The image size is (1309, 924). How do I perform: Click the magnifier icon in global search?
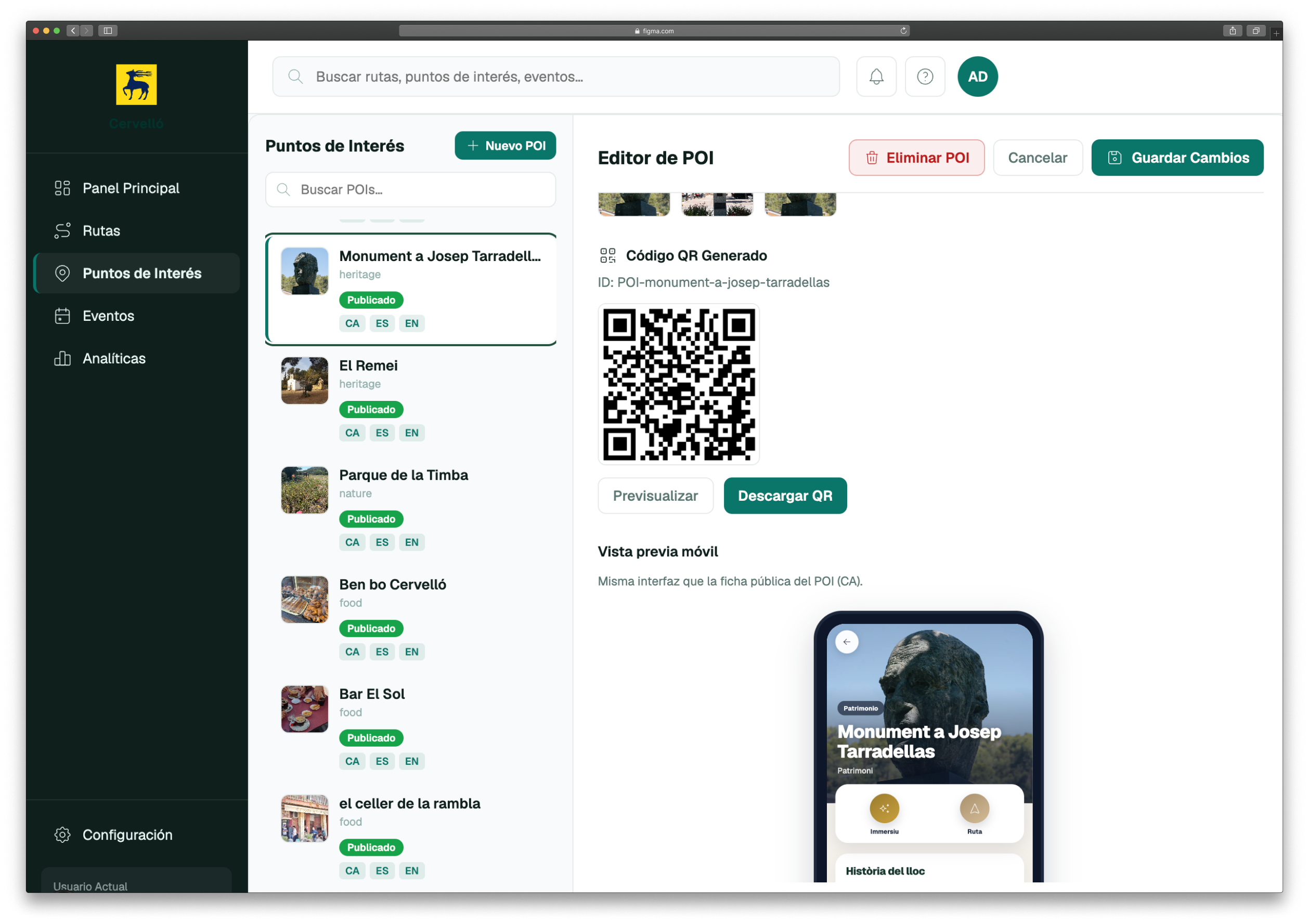(295, 76)
